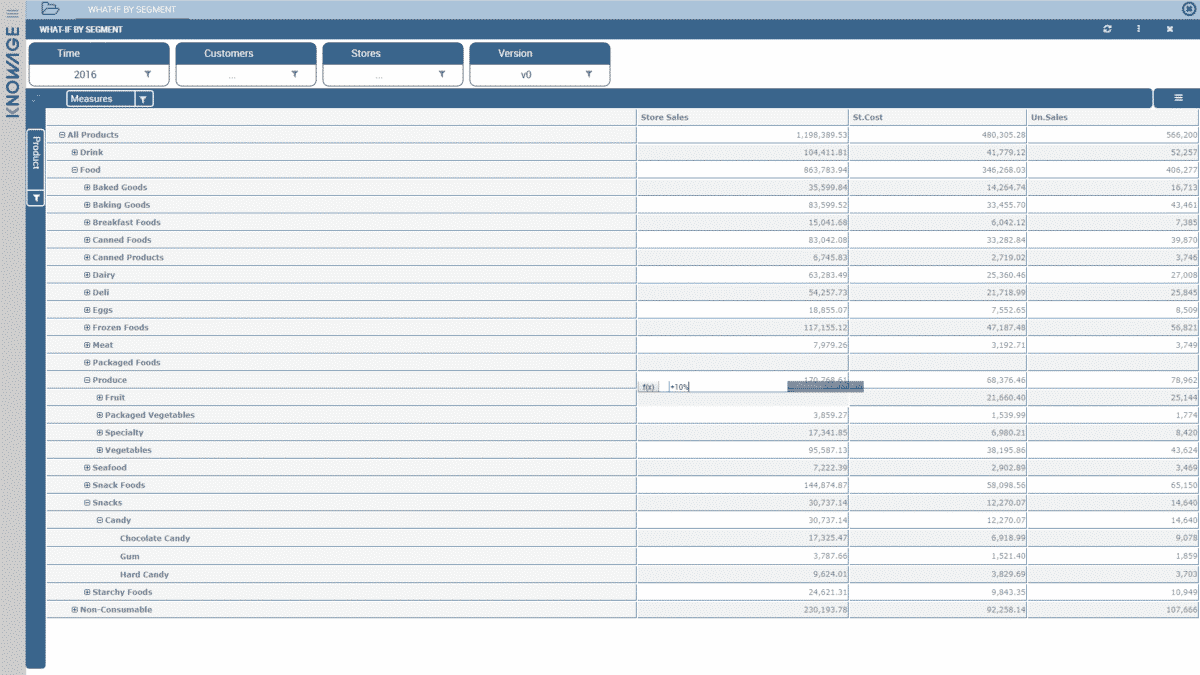
Task: Select the WHAT-IF BY SEGMENT tab
Action: pyautogui.click(x=131, y=9)
